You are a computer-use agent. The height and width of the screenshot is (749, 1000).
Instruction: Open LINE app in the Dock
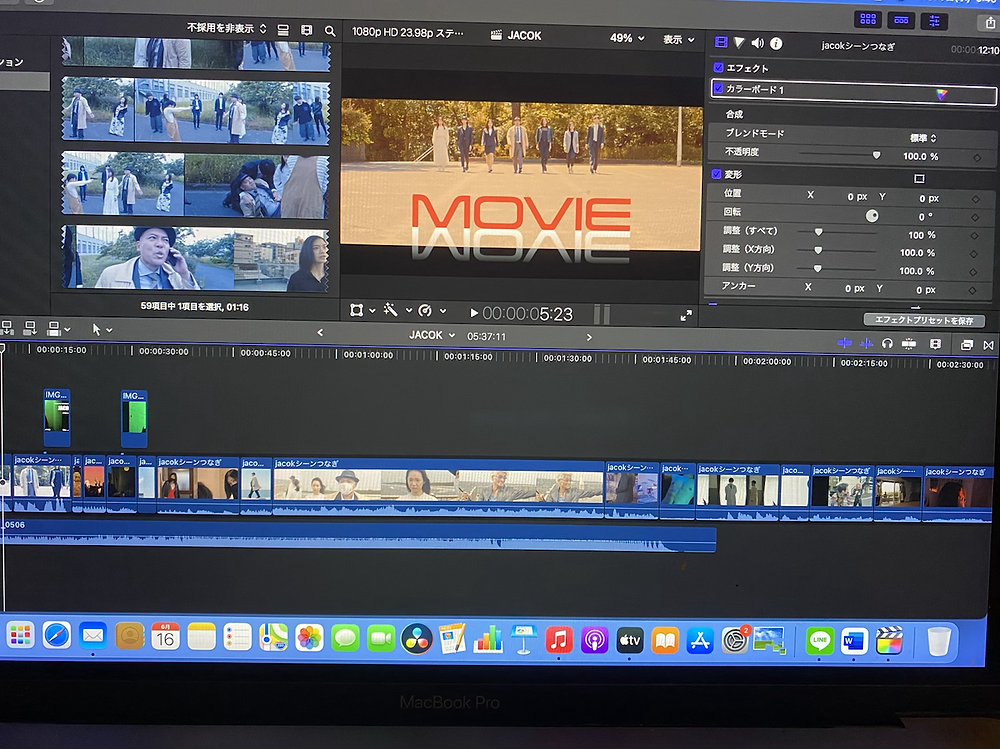click(820, 641)
